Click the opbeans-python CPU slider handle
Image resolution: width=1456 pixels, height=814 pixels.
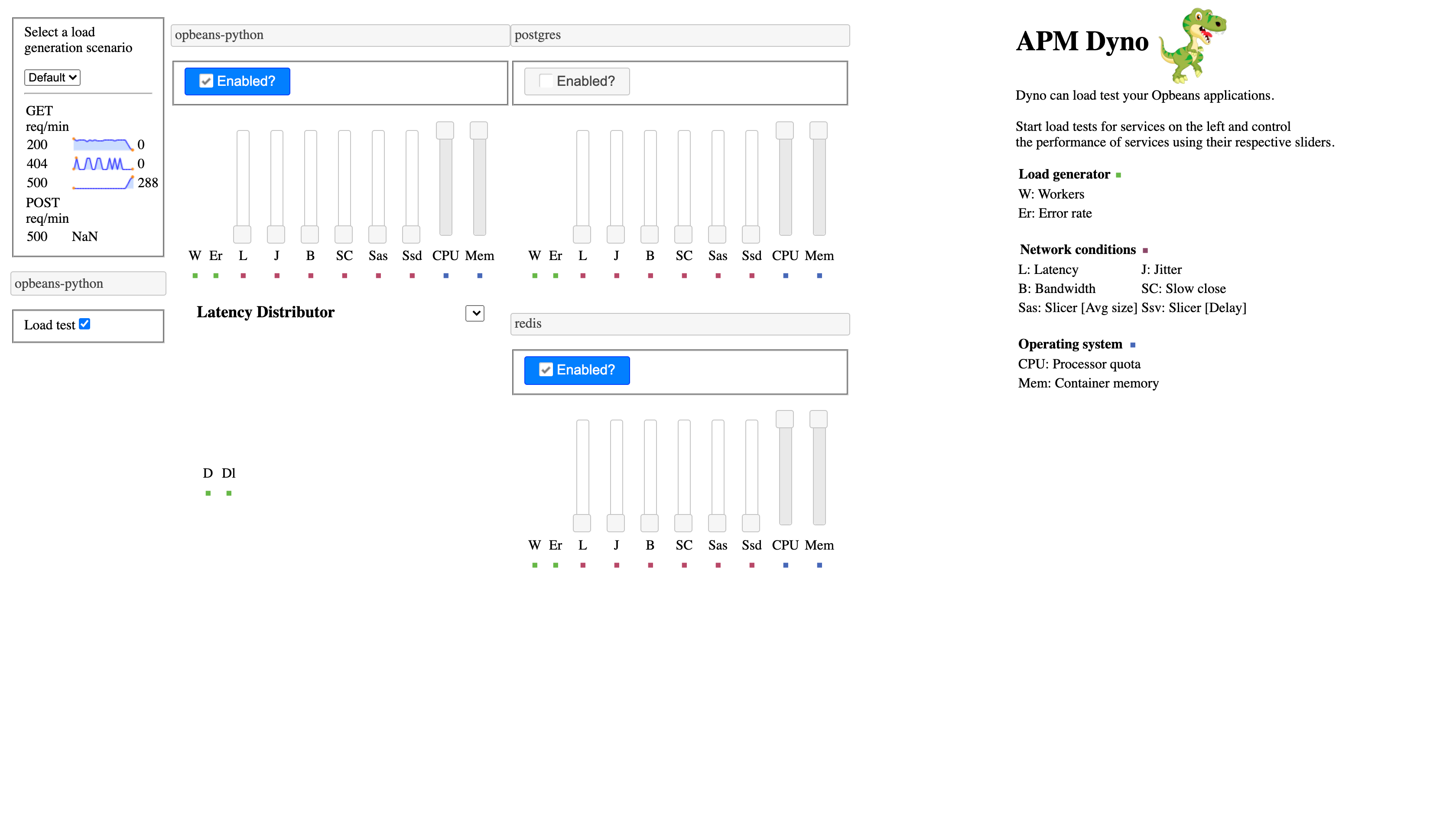coord(445,130)
